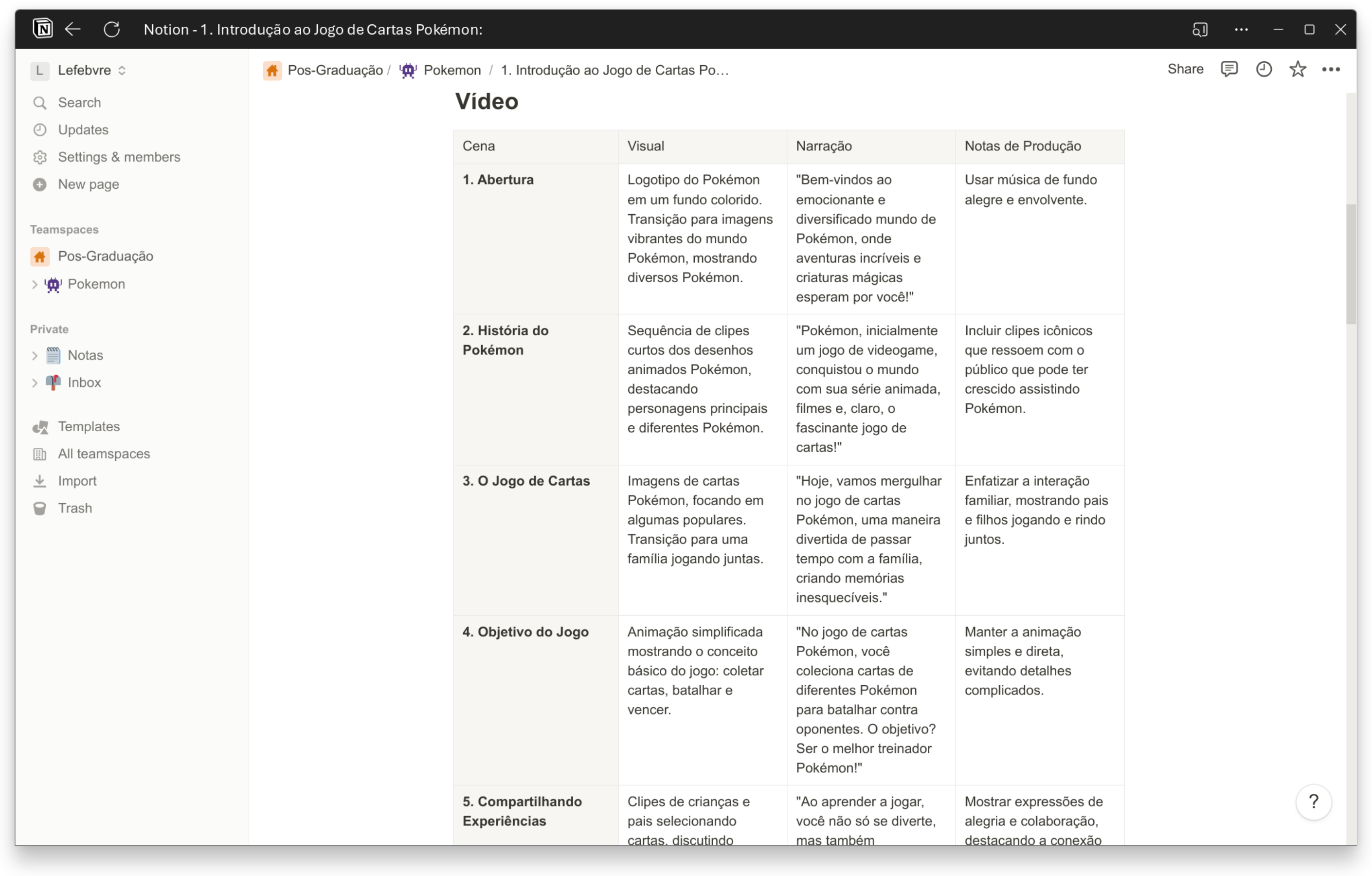Click the orange house teamspace icon in sidebar
Screen dimensions: 1372x876
coord(40,256)
